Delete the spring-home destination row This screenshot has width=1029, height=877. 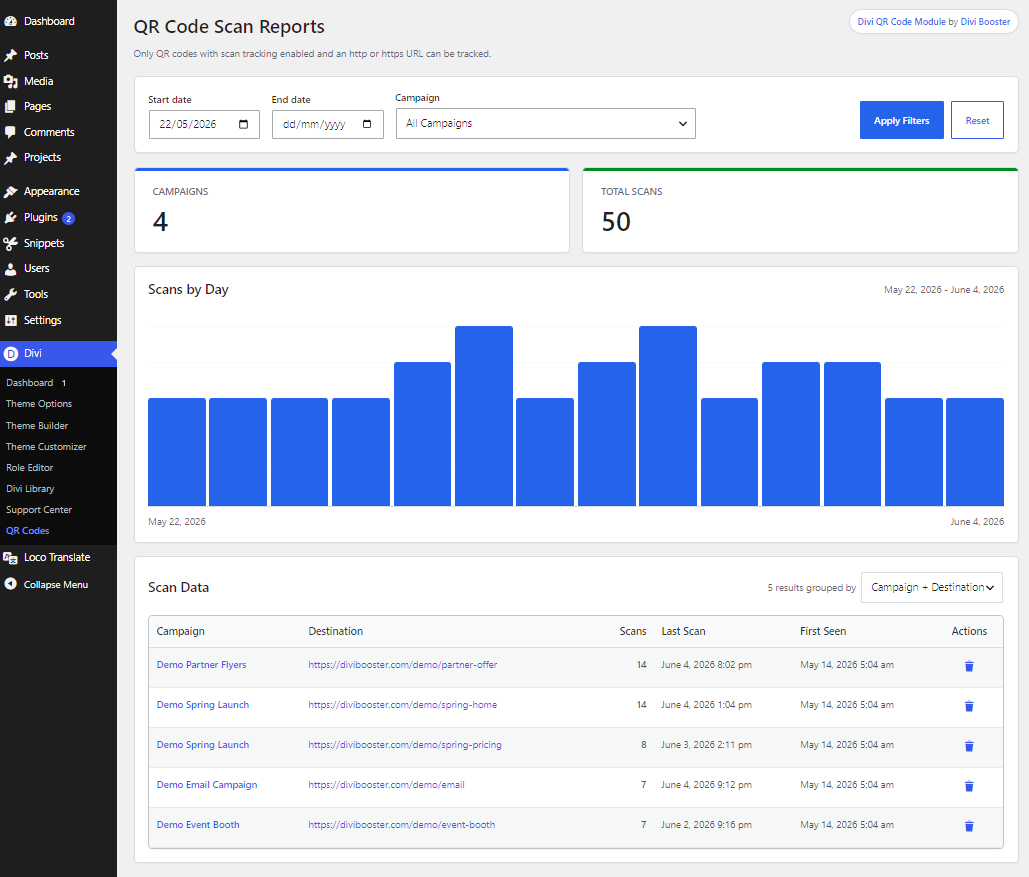tap(969, 706)
